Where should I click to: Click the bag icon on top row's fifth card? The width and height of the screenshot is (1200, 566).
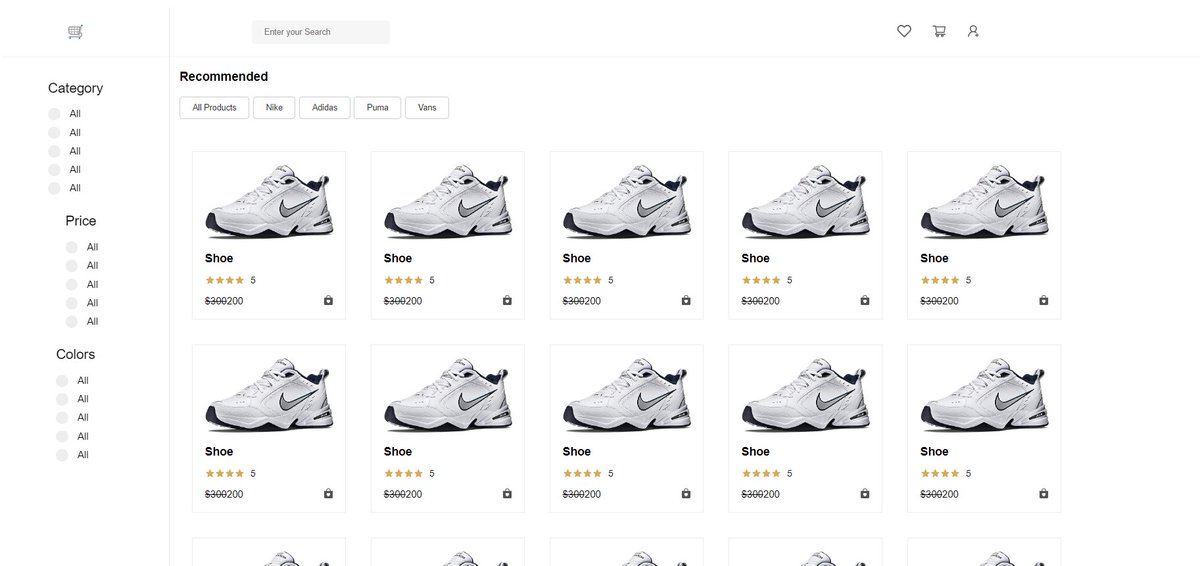1044,300
